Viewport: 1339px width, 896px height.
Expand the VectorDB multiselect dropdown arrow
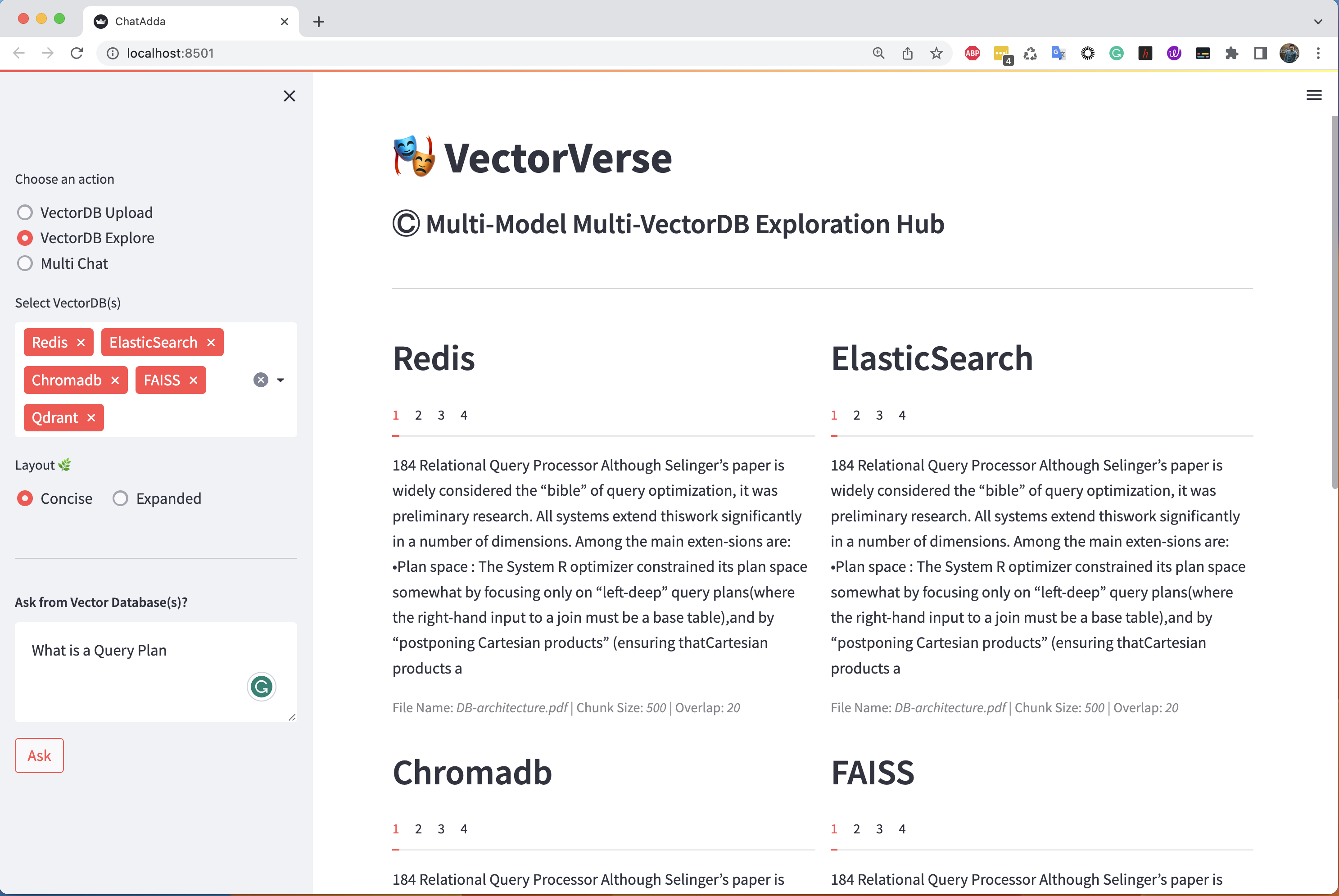point(280,380)
